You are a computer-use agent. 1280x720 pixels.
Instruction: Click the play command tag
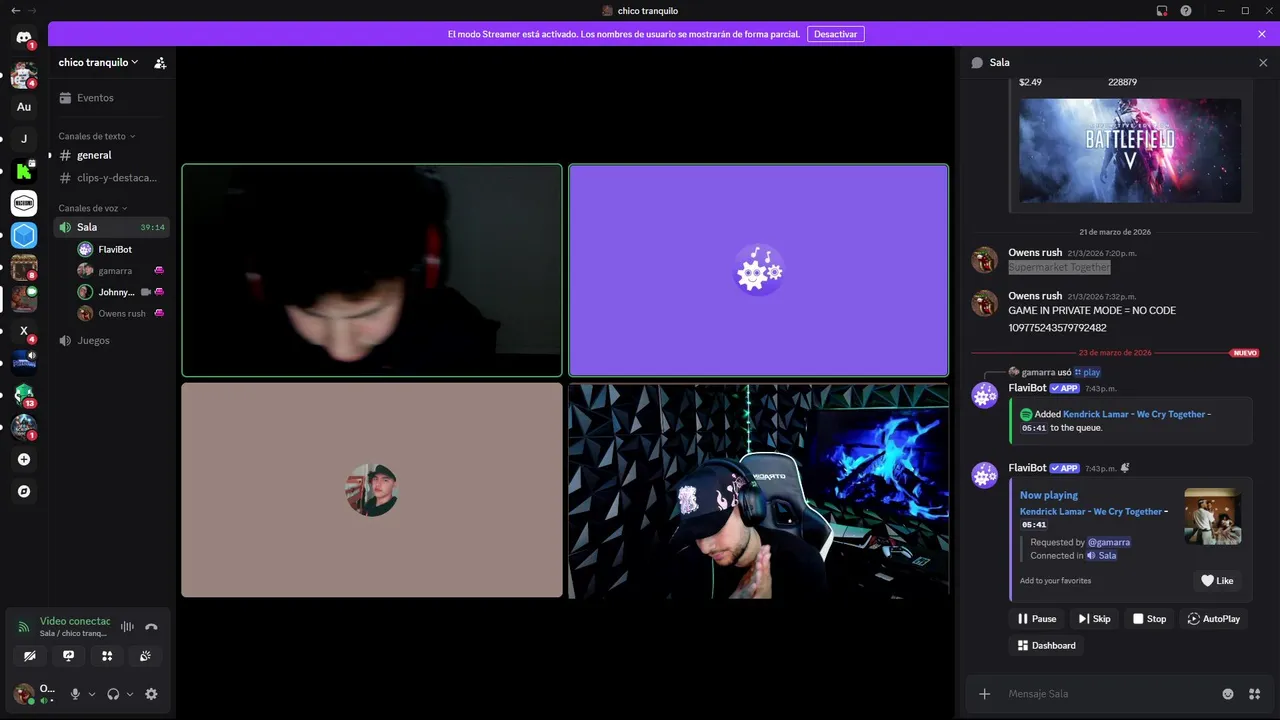1088,372
